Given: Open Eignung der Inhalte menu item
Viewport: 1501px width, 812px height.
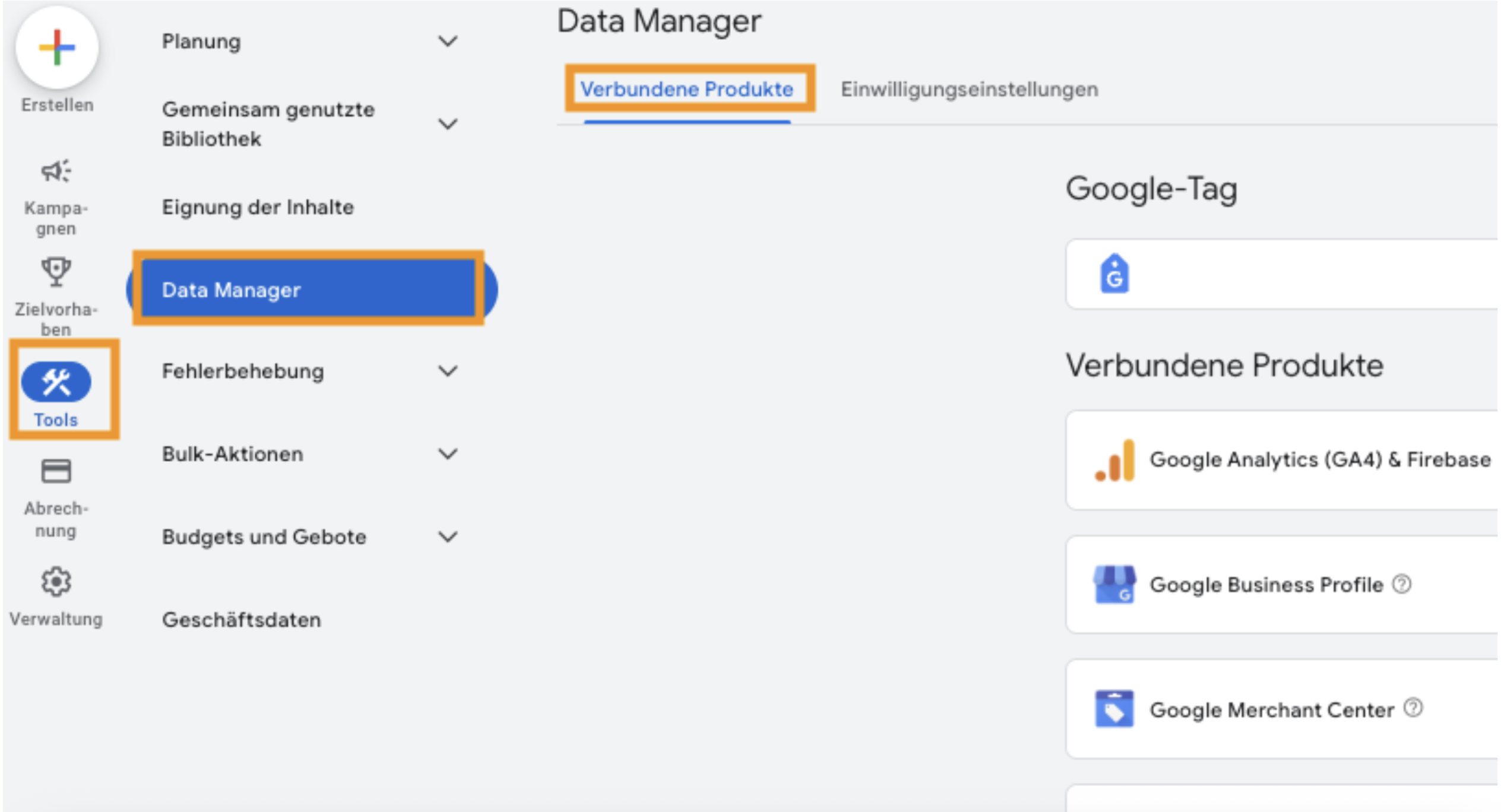Looking at the screenshot, I should (x=258, y=208).
